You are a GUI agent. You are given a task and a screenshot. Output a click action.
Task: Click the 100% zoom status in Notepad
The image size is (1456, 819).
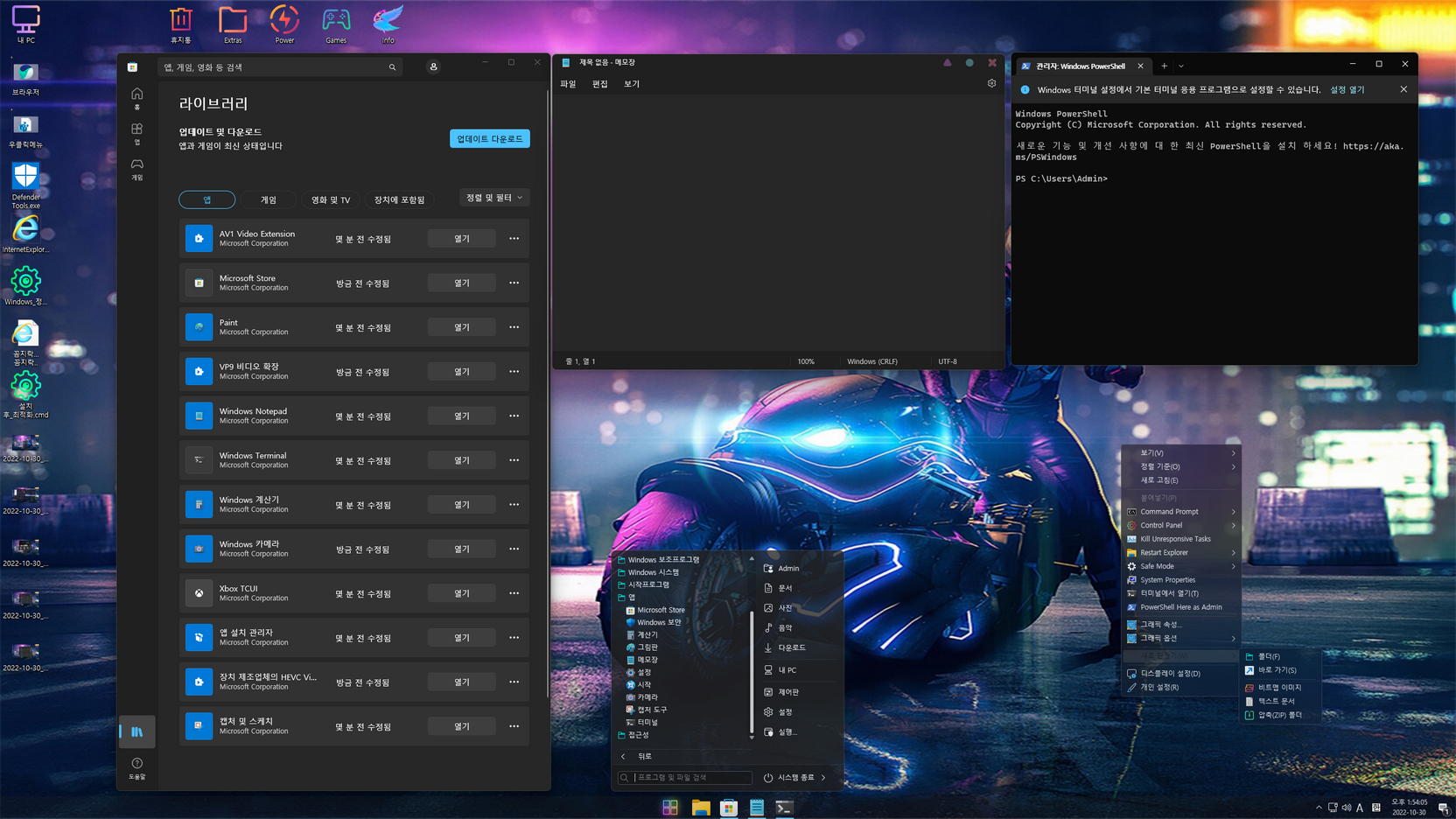pos(806,361)
